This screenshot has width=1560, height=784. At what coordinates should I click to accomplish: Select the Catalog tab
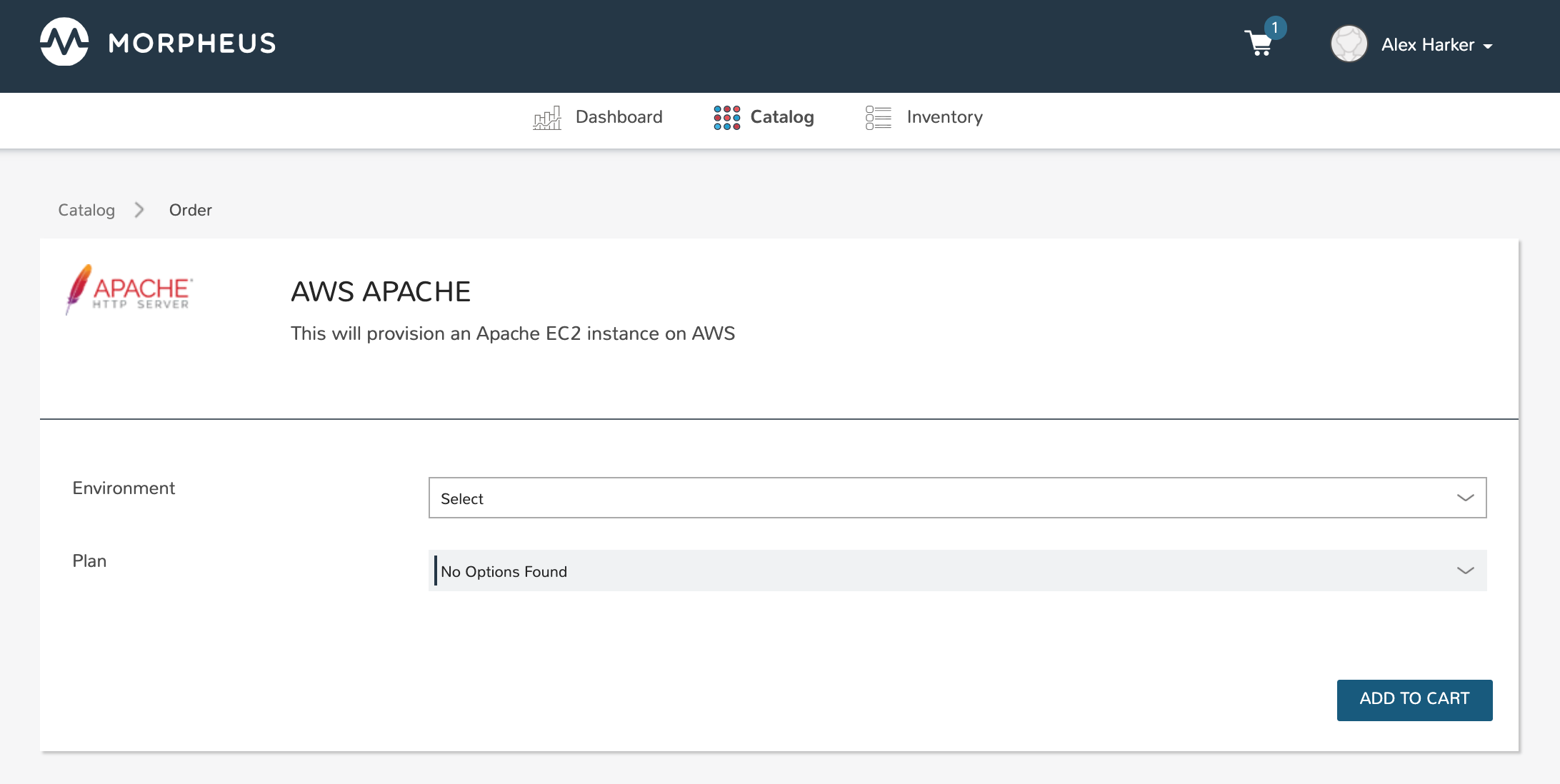[x=781, y=117]
